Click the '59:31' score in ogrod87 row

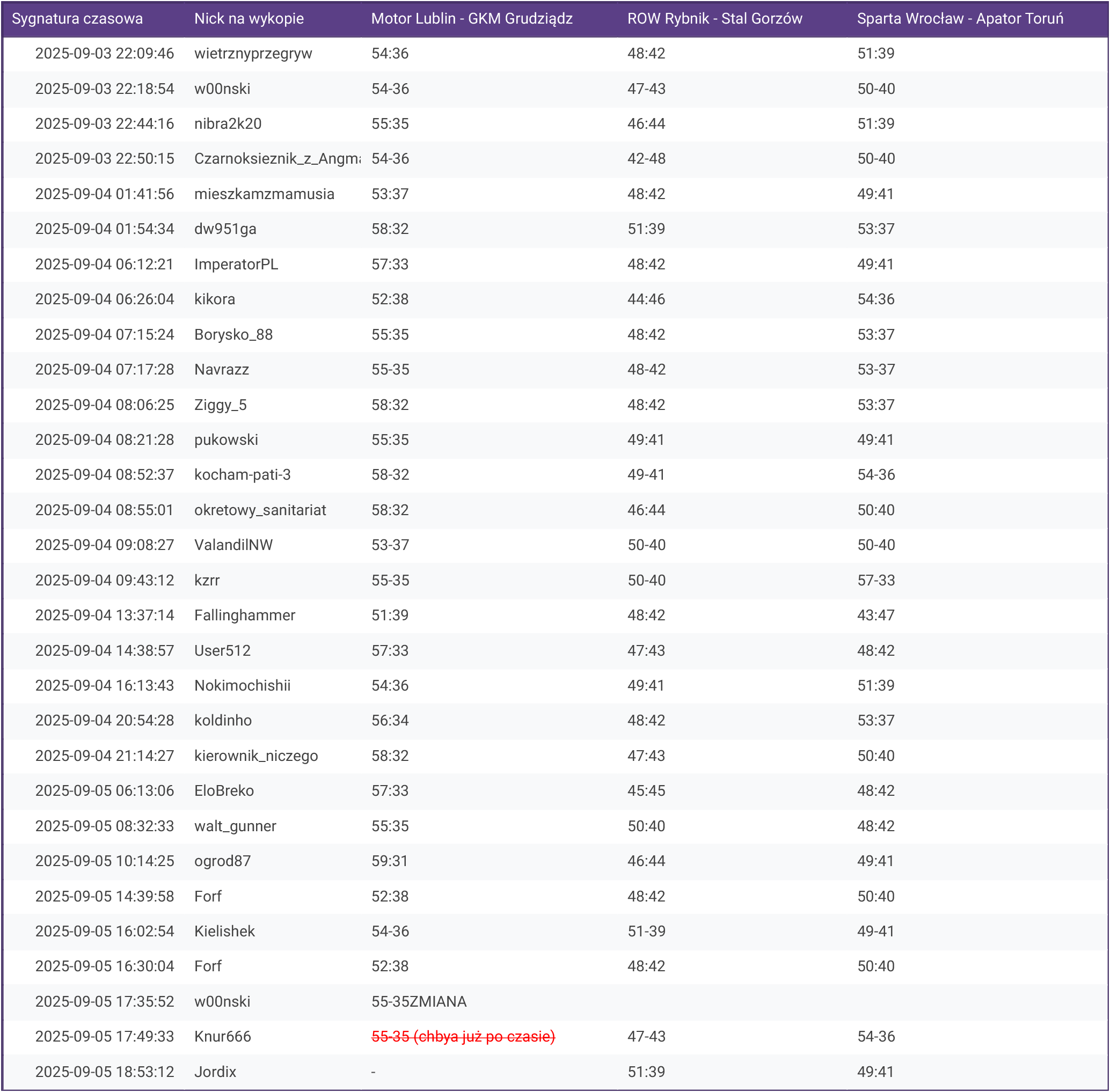pyautogui.click(x=390, y=861)
